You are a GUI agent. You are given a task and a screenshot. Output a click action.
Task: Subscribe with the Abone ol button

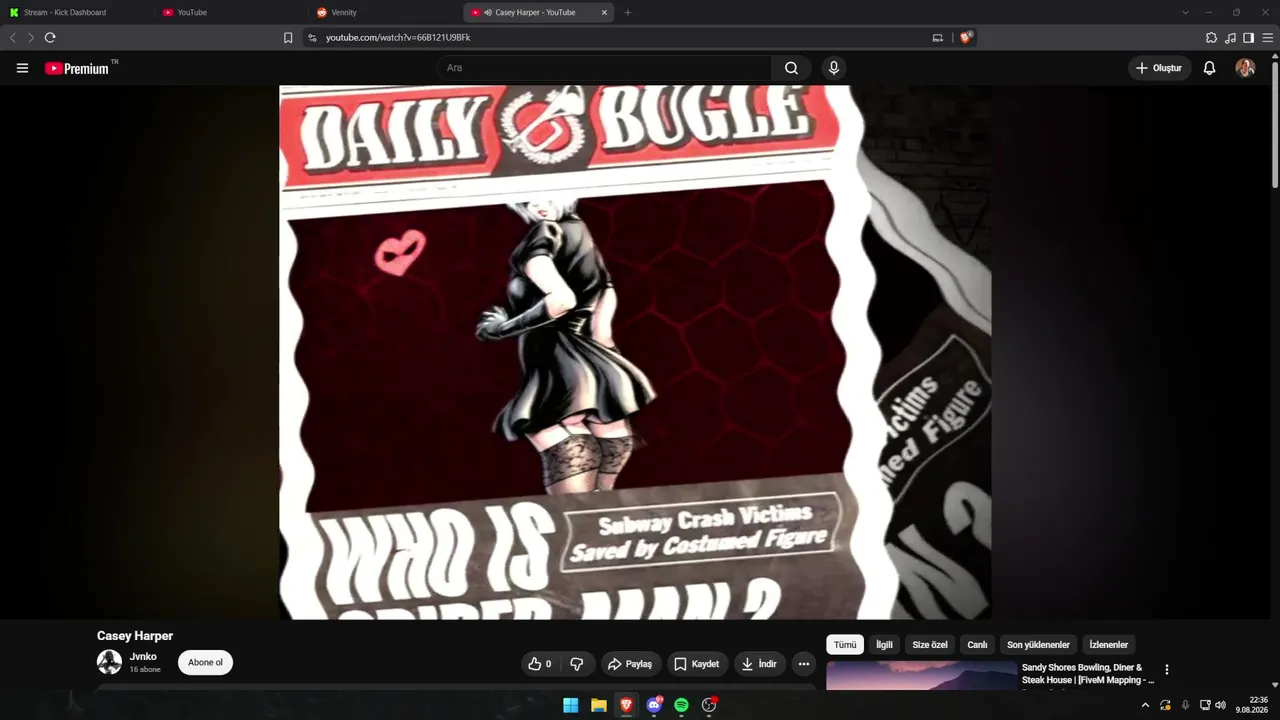tap(205, 663)
